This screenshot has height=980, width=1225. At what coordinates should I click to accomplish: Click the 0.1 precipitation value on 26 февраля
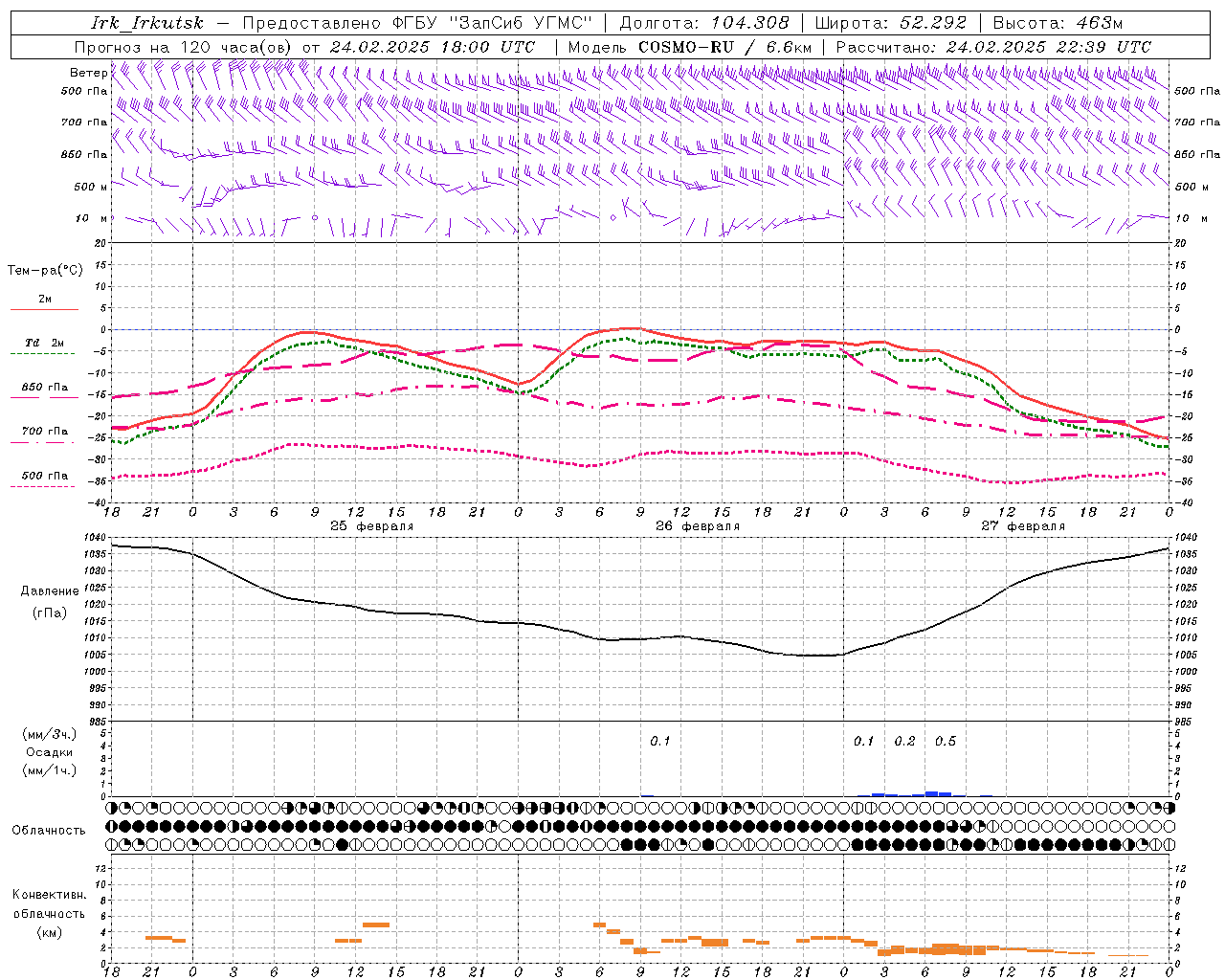[x=660, y=742]
